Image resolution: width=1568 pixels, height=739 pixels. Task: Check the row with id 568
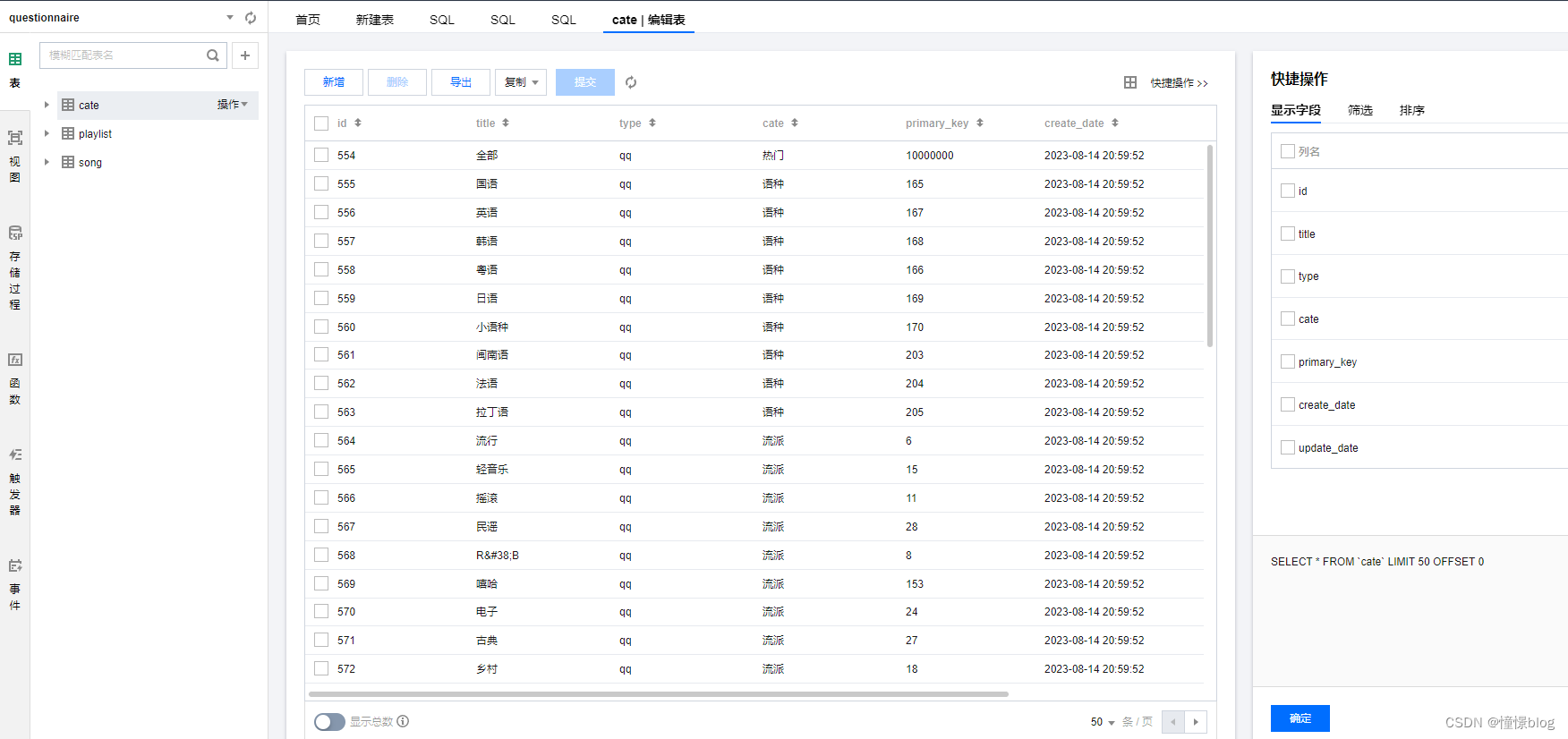tap(321, 555)
